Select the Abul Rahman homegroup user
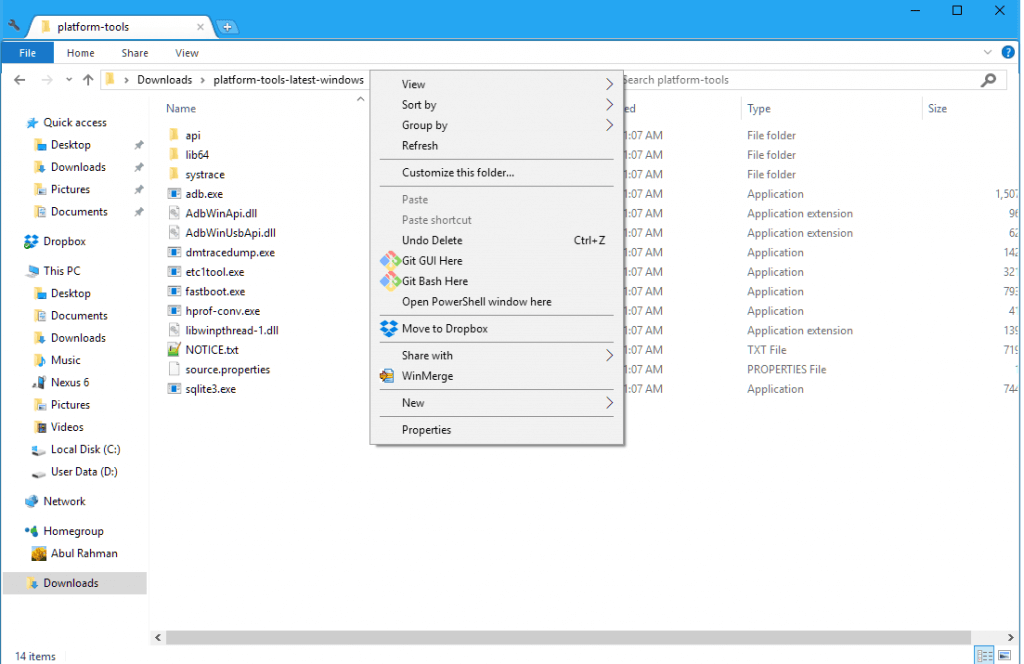1024x664 pixels. coord(84,553)
